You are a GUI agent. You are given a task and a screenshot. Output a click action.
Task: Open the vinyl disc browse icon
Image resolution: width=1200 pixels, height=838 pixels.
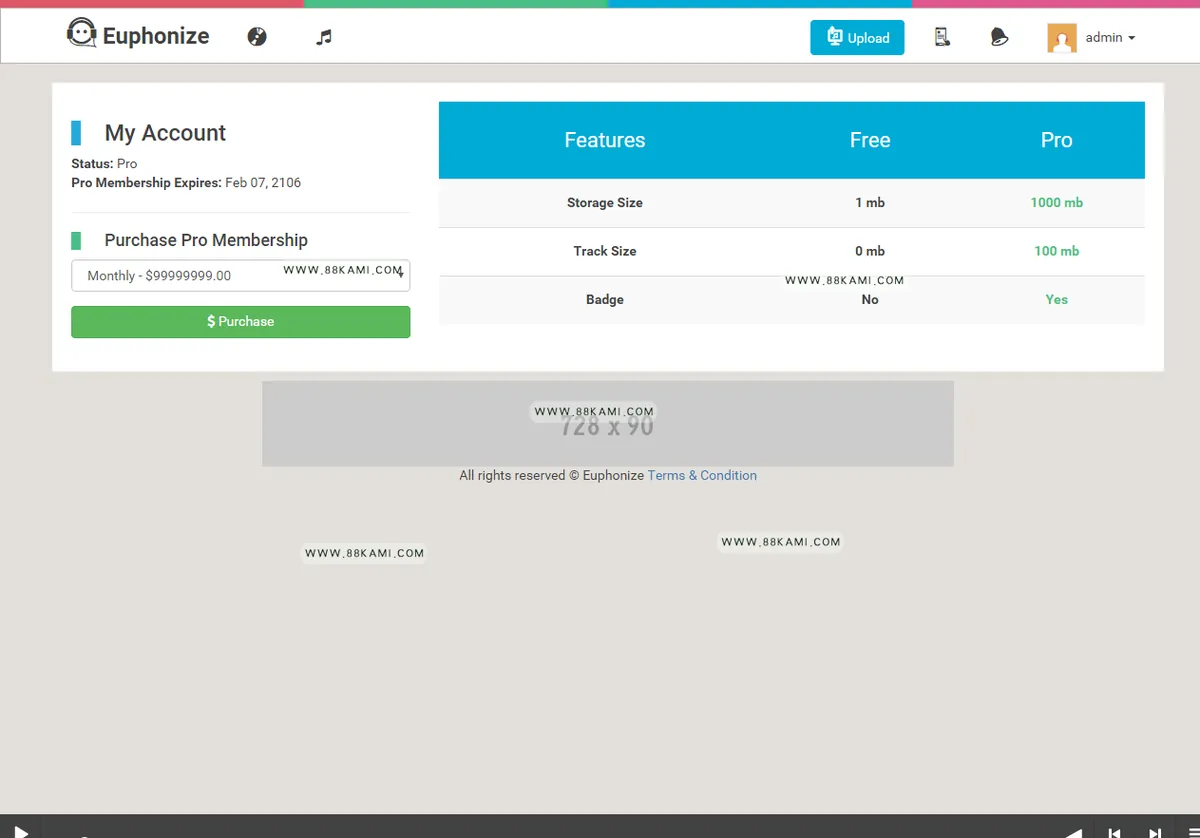257,37
